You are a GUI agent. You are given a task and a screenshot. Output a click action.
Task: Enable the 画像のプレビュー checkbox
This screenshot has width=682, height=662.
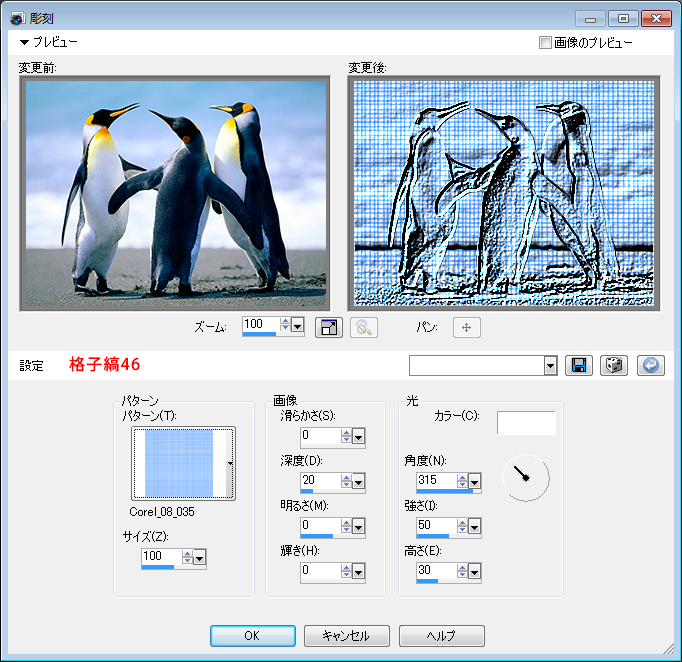(x=545, y=43)
